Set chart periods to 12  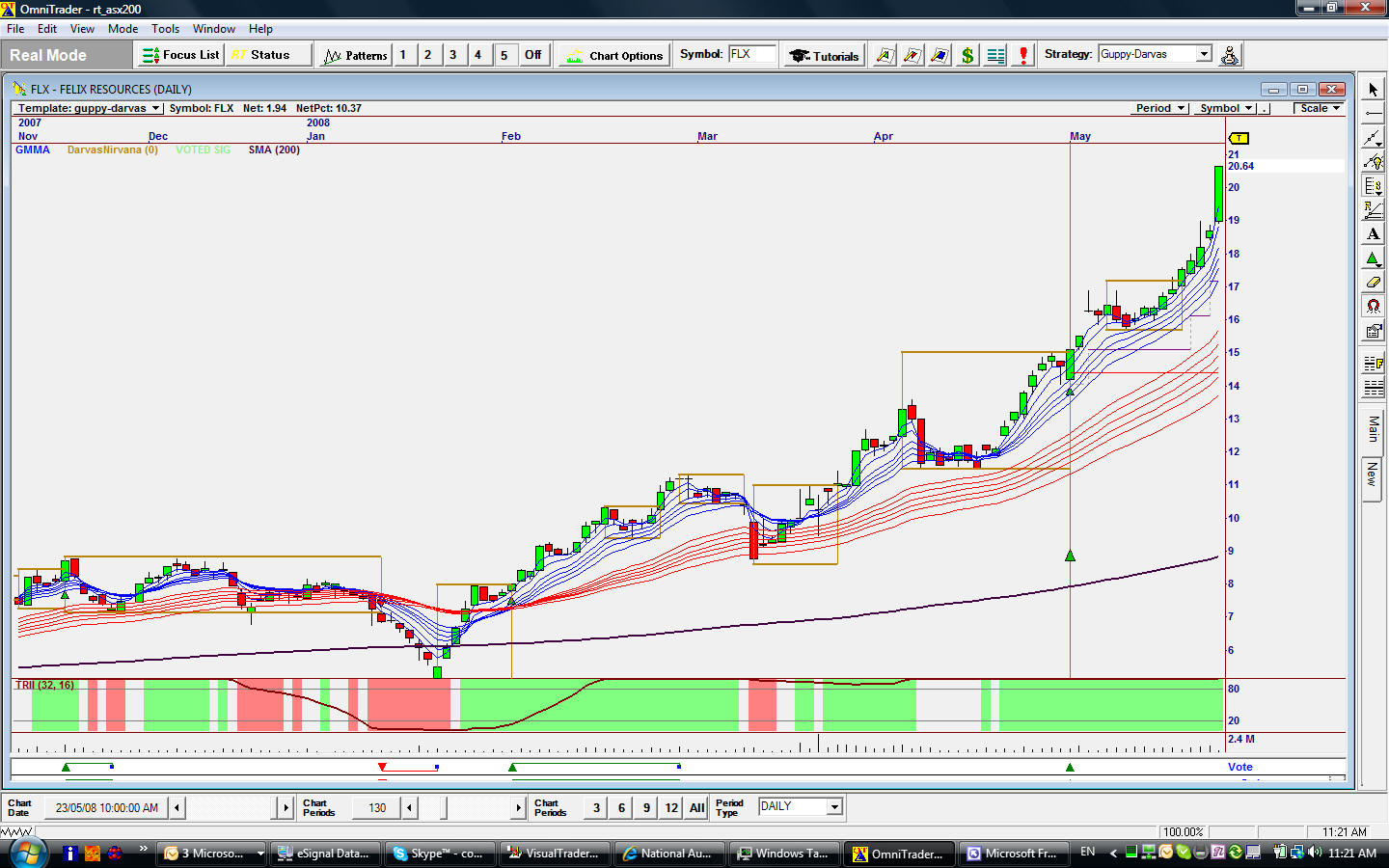pos(671,807)
